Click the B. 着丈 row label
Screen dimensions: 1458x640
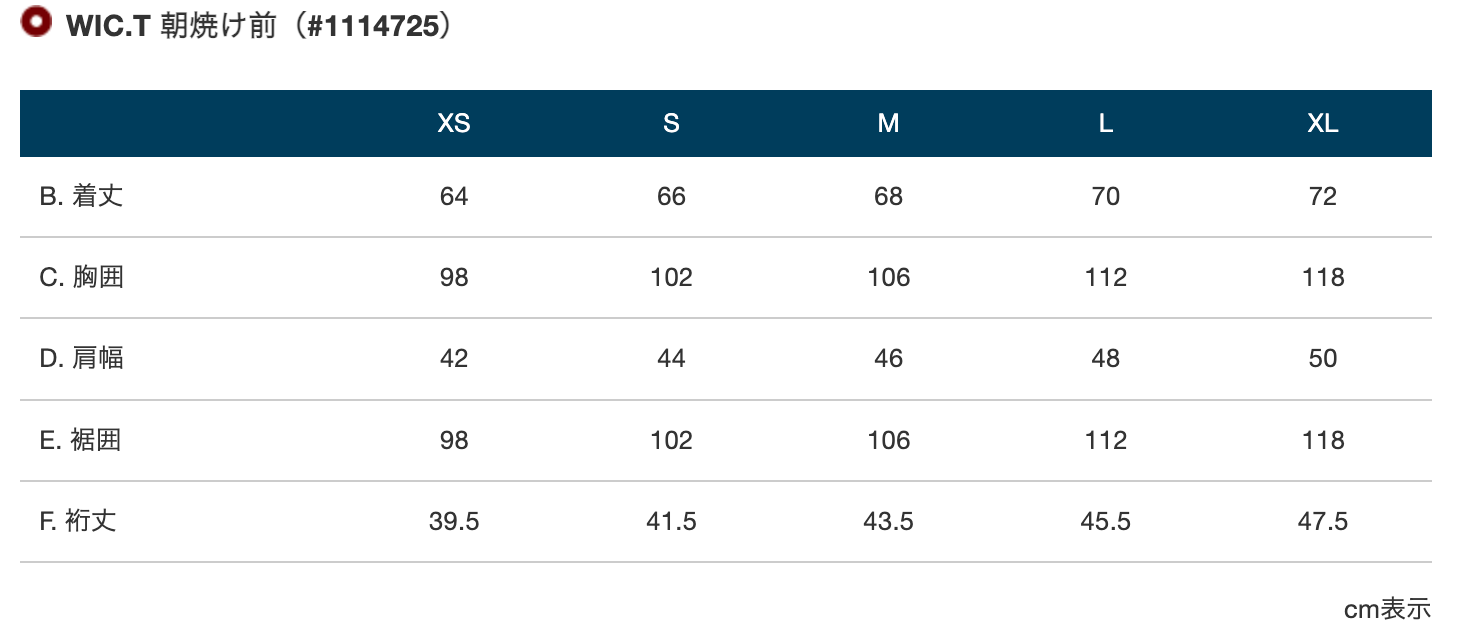tap(82, 196)
